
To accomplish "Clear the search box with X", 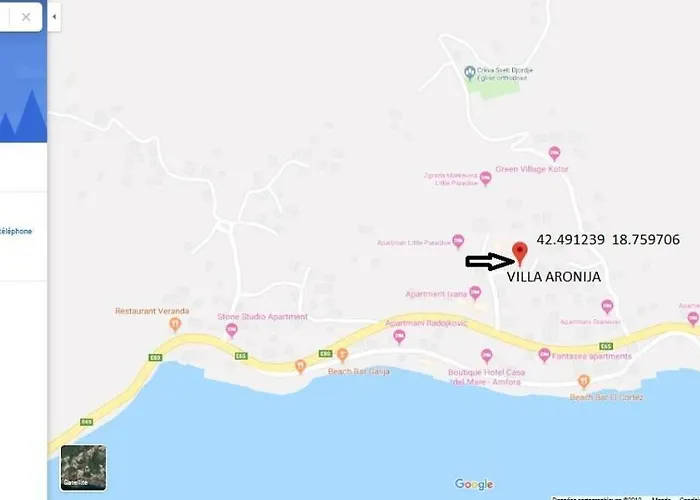I will [26, 17].
